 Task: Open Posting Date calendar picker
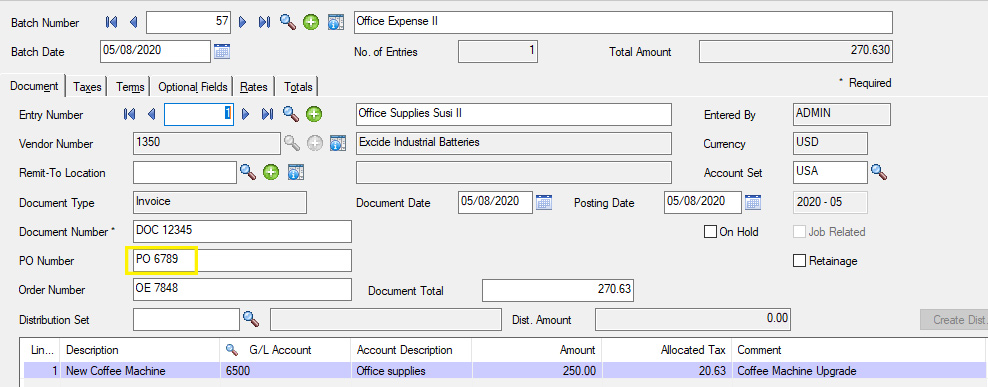coord(753,202)
